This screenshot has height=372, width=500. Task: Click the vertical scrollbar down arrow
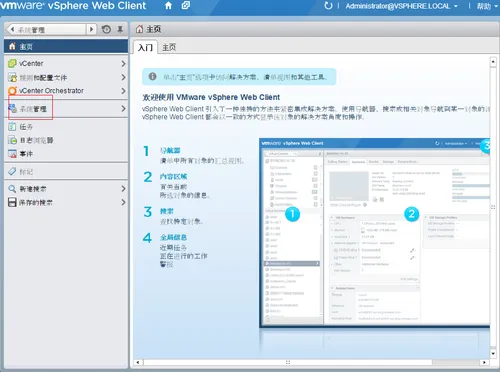(493, 353)
